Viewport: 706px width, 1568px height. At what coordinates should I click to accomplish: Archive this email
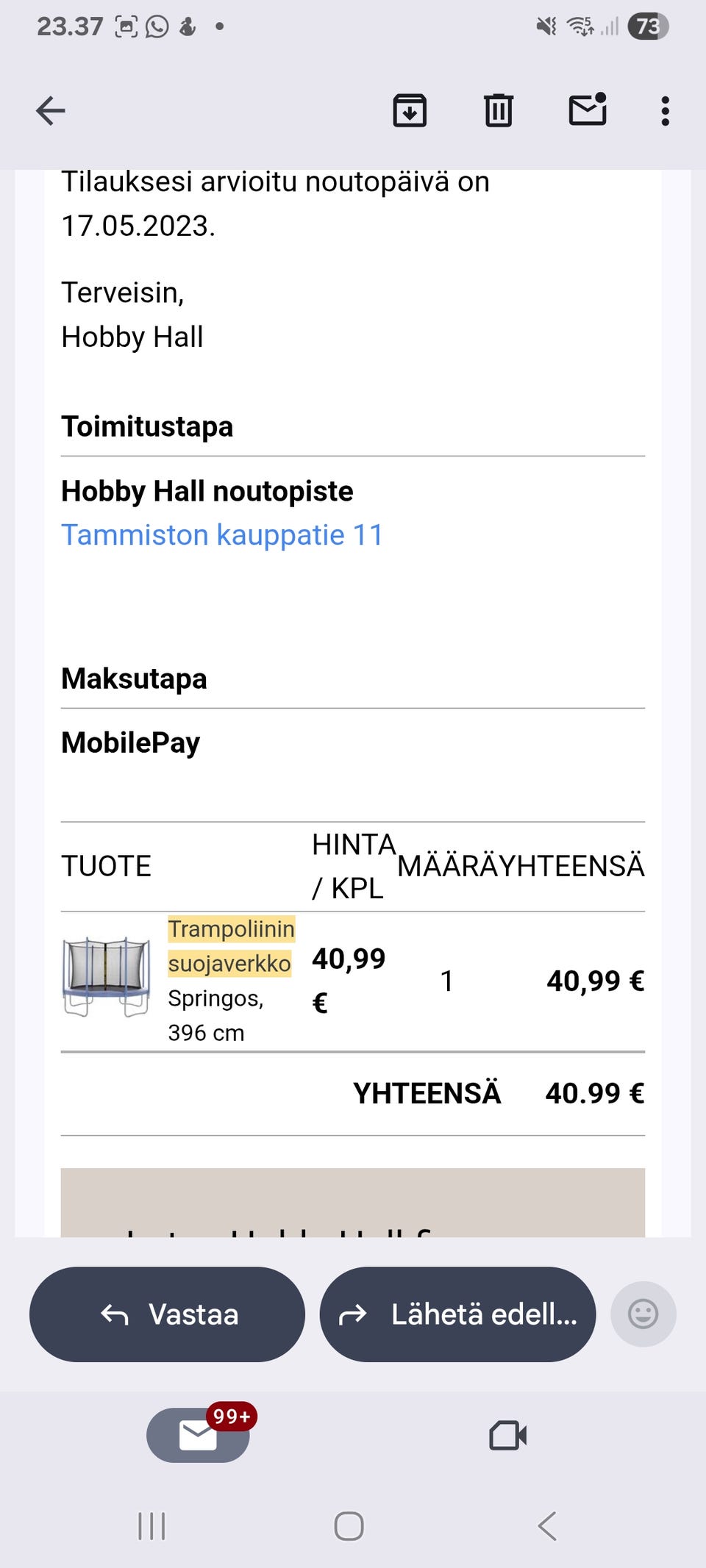pos(410,111)
